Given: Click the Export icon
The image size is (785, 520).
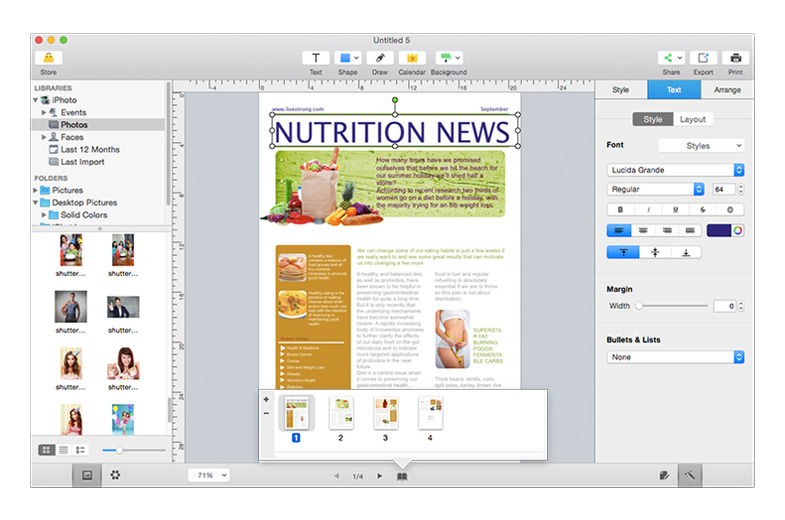Looking at the screenshot, I should 703,58.
